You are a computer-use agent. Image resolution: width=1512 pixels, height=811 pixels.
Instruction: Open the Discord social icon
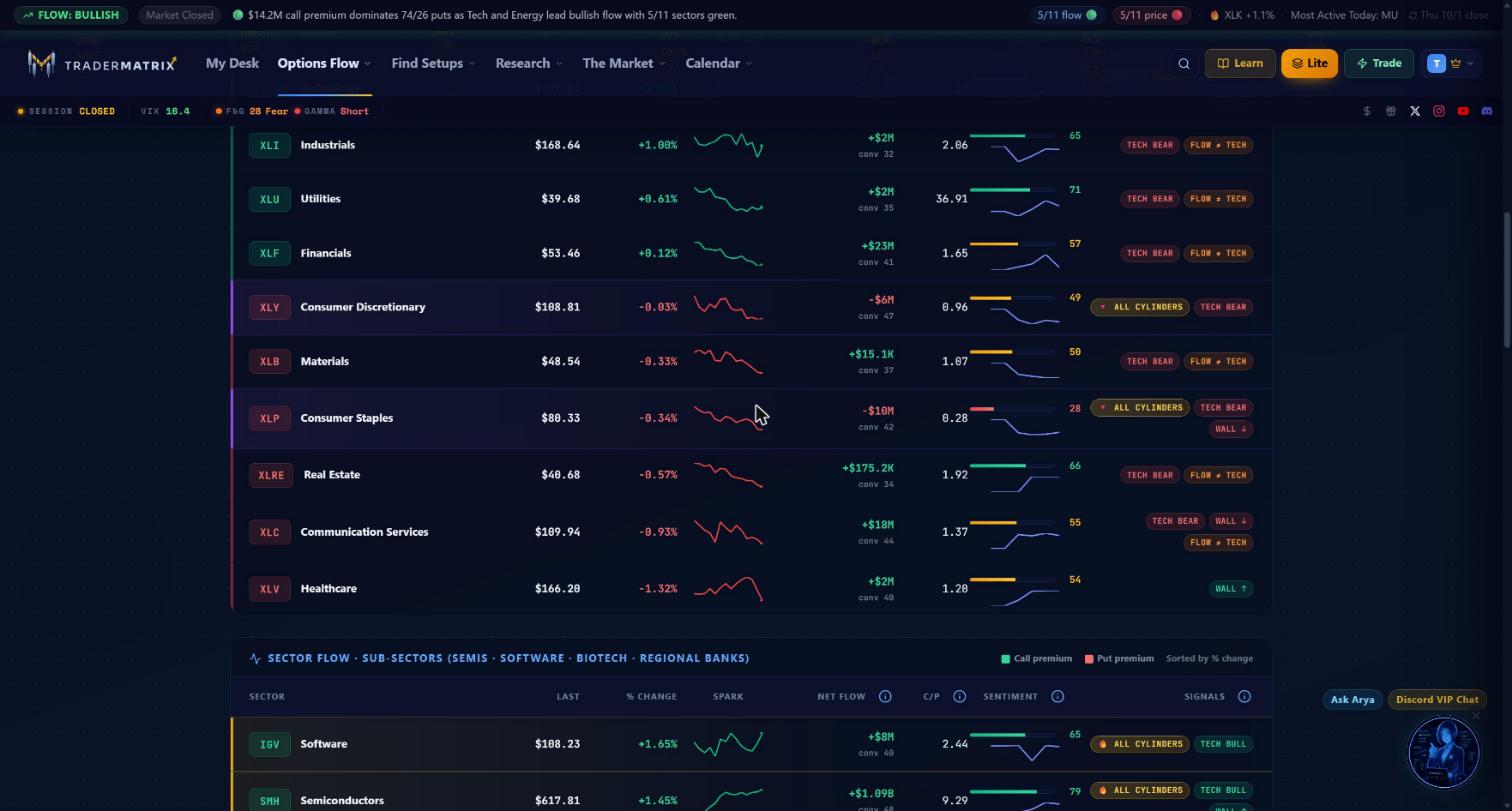1487,111
